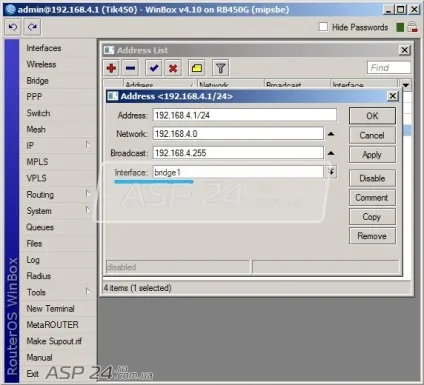Click the Interface field showing bridge1
Viewport: 424px width, 385px height.
238,172
